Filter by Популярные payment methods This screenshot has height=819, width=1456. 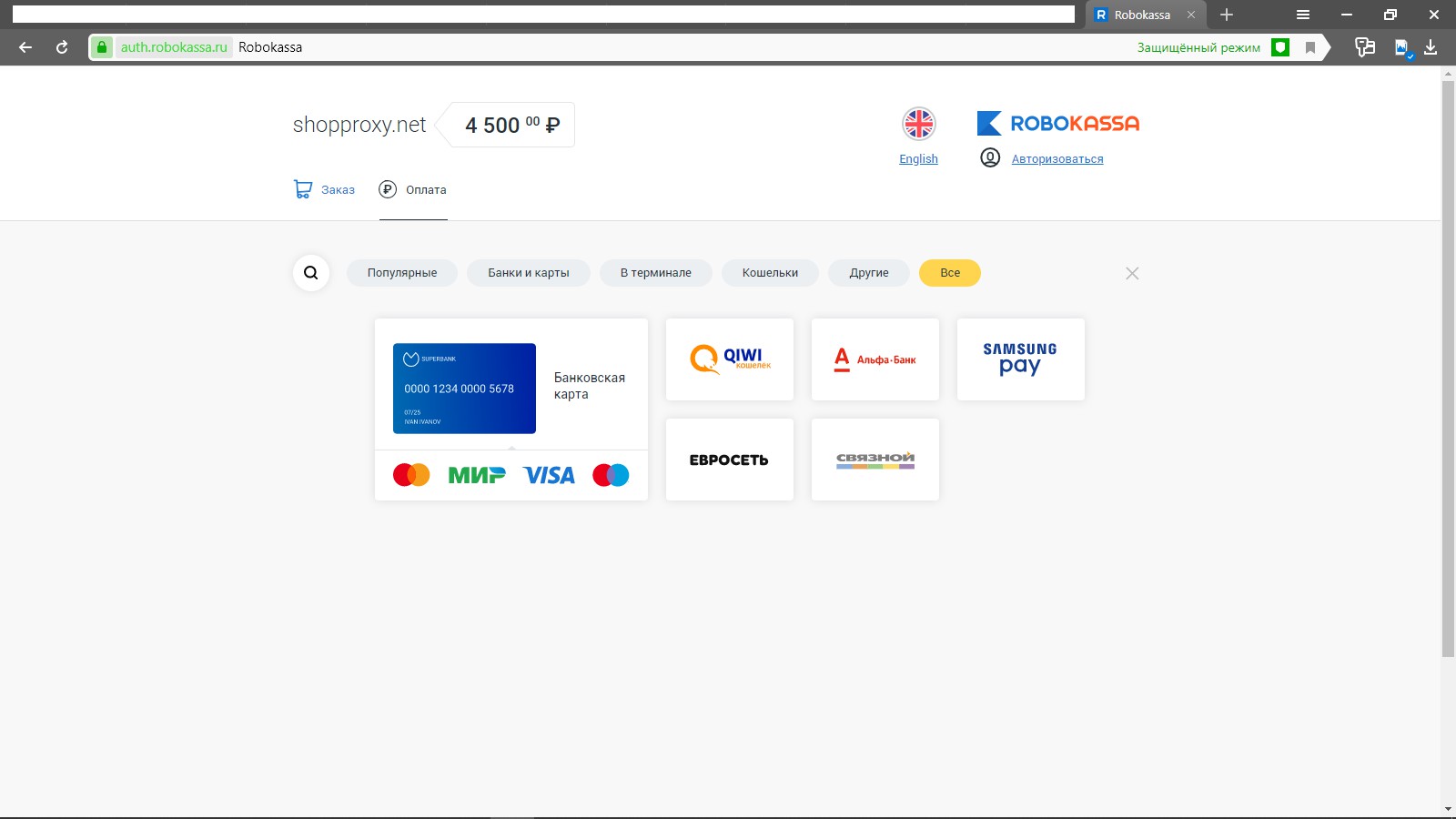point(402,273)
